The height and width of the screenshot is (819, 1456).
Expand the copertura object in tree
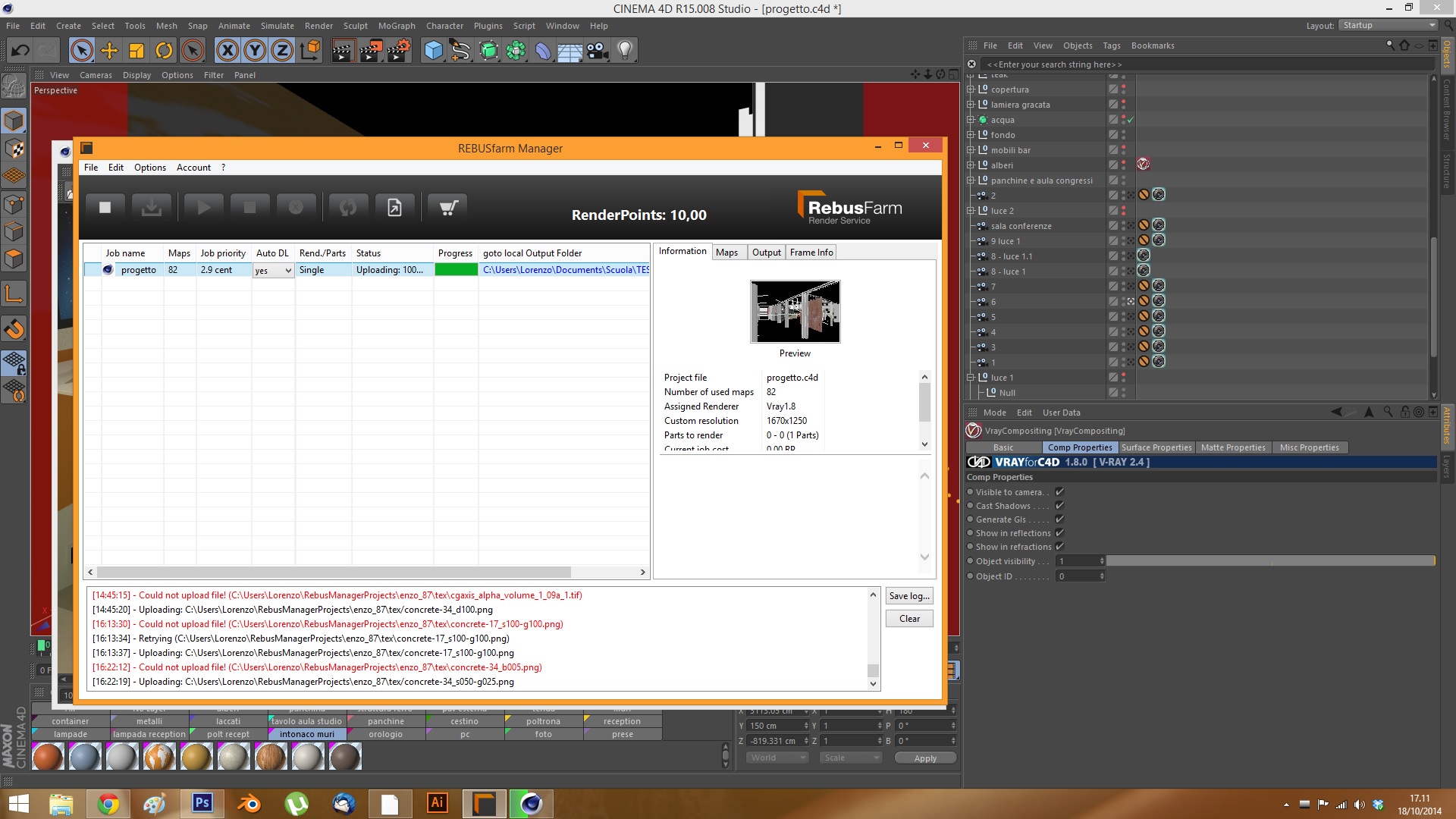970,89
